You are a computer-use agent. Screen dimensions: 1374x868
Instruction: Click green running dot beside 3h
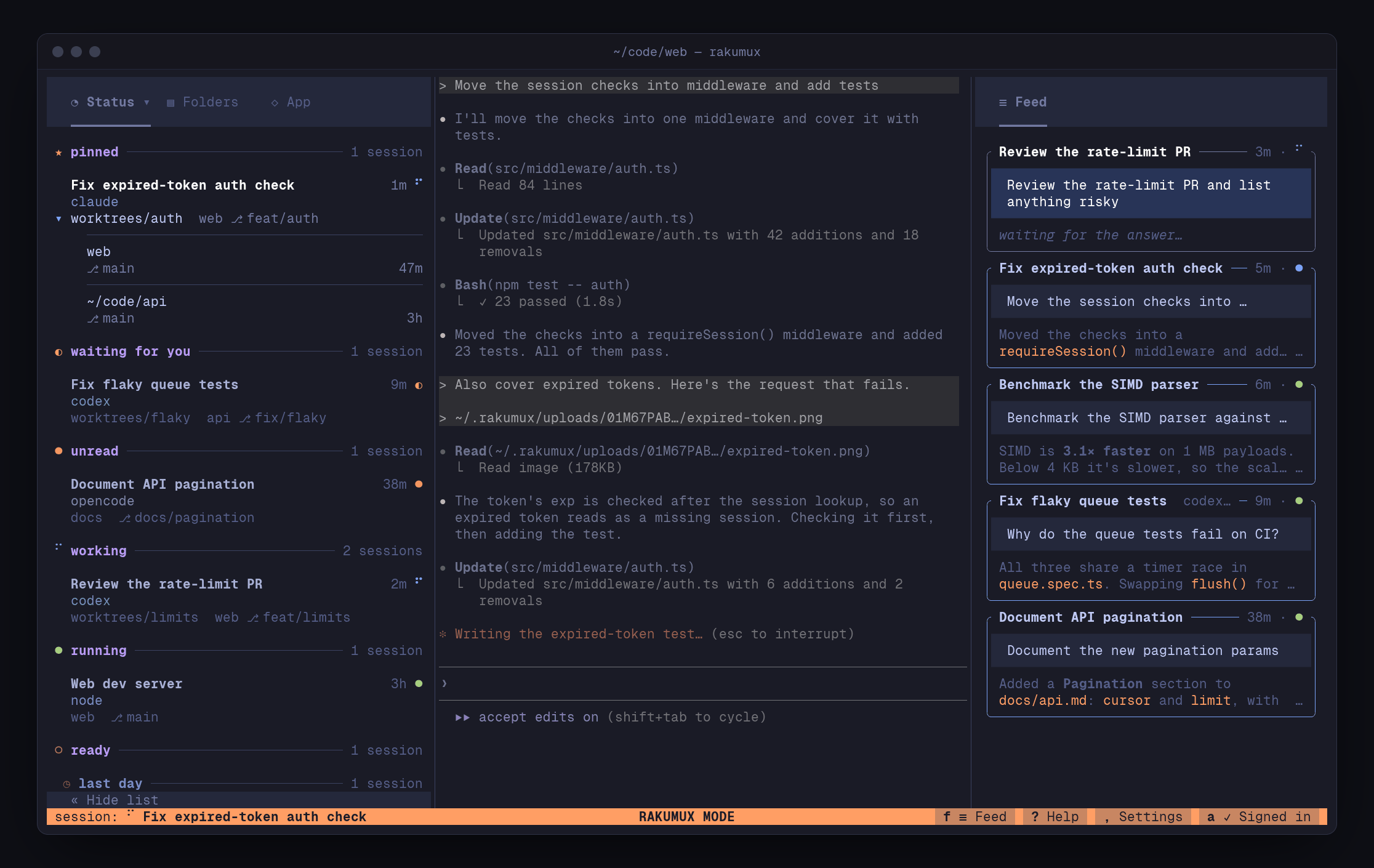[x=419, y=684]
